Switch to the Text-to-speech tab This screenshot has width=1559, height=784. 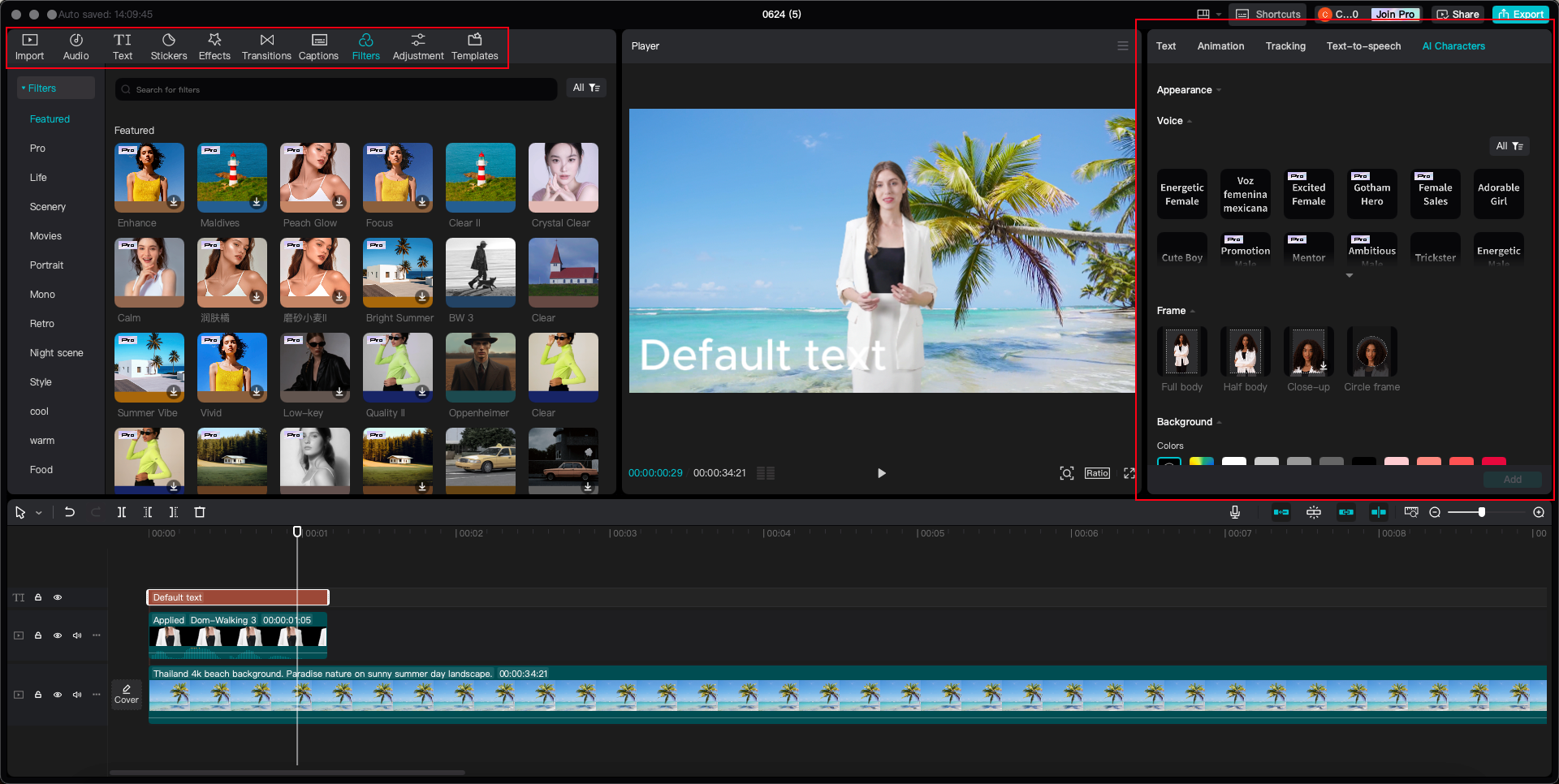point(1363,46)
